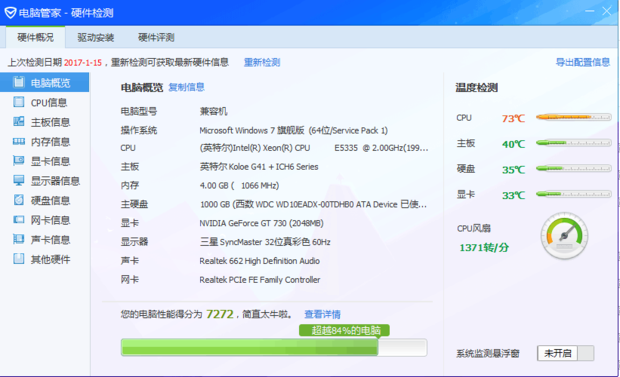The width and height of the screenshot is (620, 377).
Task: Open the 显卡信息 graphics card icon
Action: point(19,161)
